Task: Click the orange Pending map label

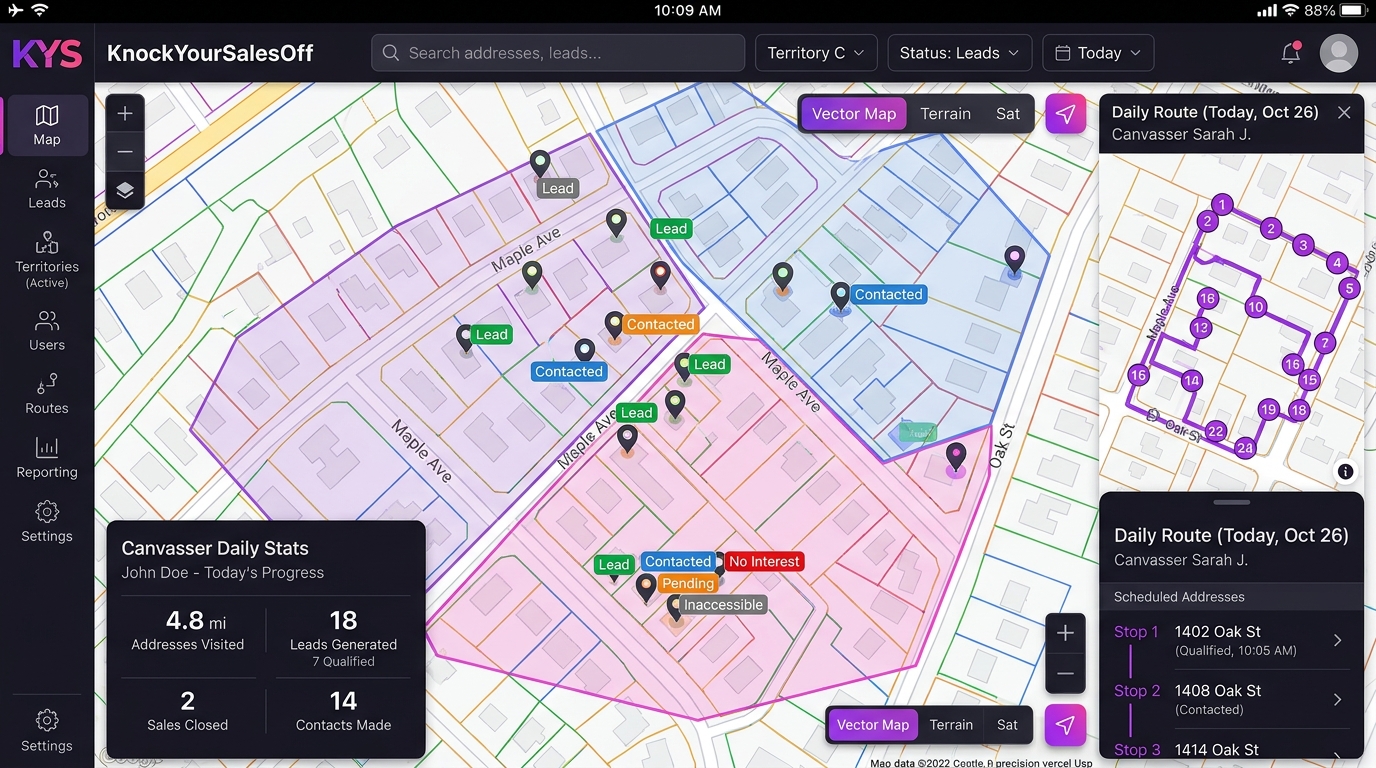Action: [688, 583]
